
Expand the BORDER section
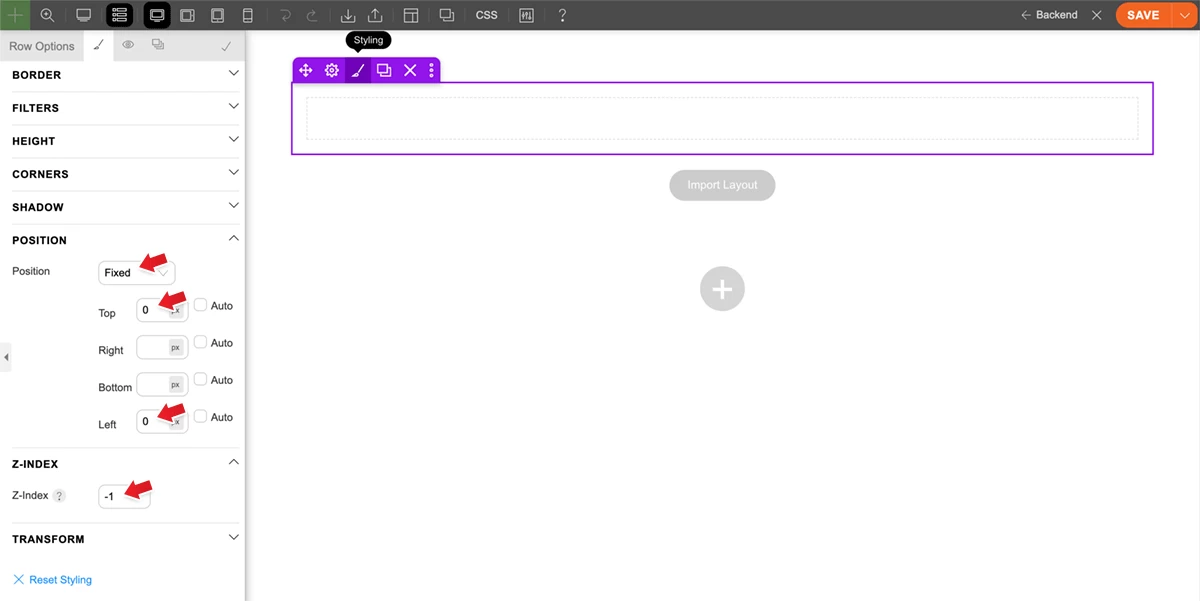(125, 75)
